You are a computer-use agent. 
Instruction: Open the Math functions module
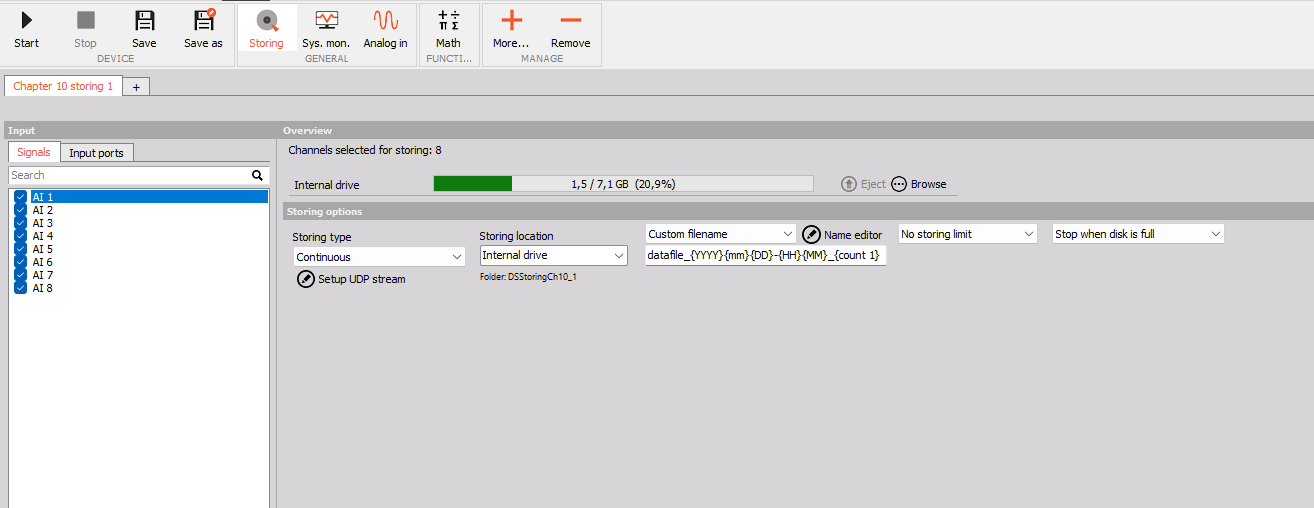pos(448,29)
